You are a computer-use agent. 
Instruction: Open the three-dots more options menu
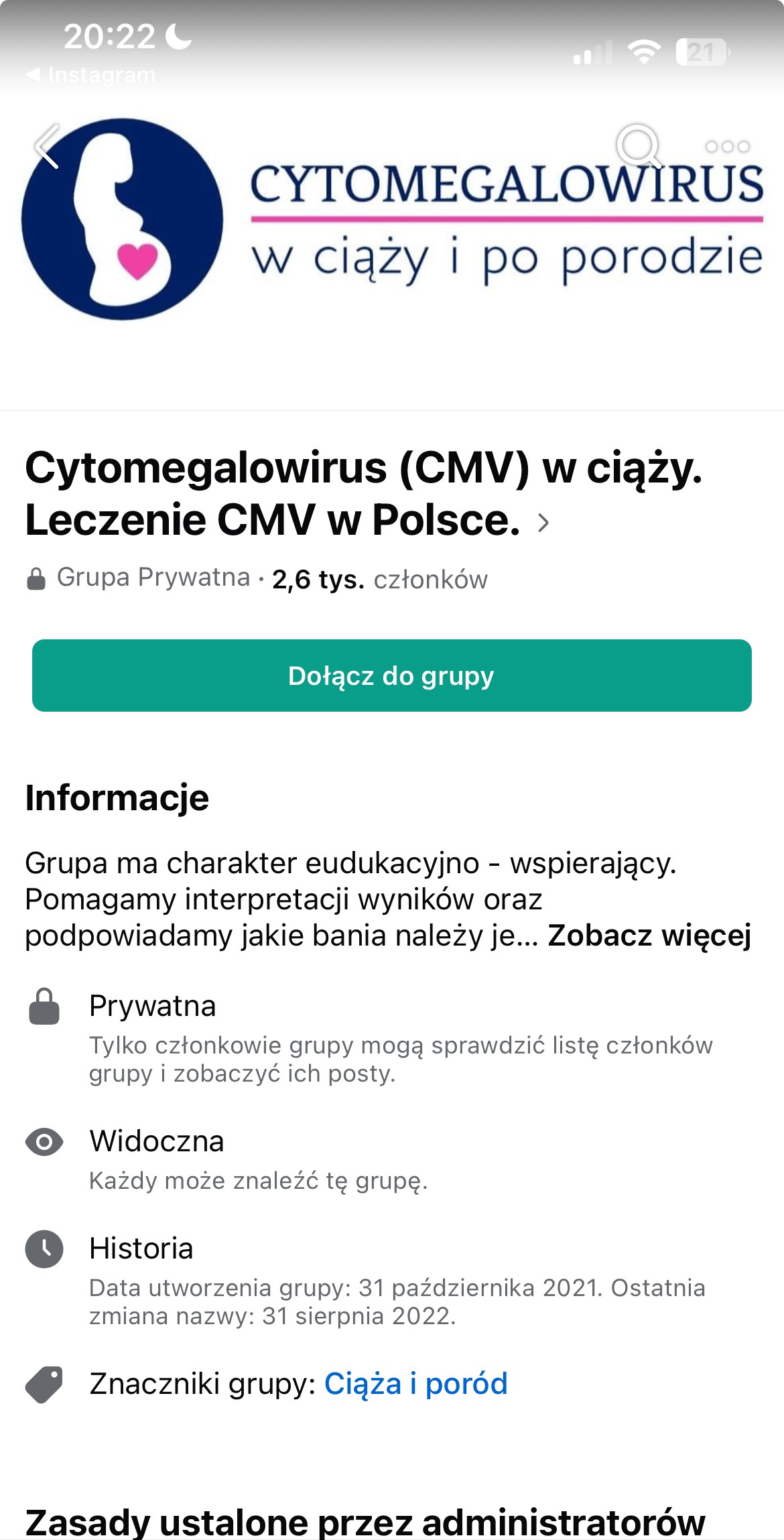tap(727, 146)
